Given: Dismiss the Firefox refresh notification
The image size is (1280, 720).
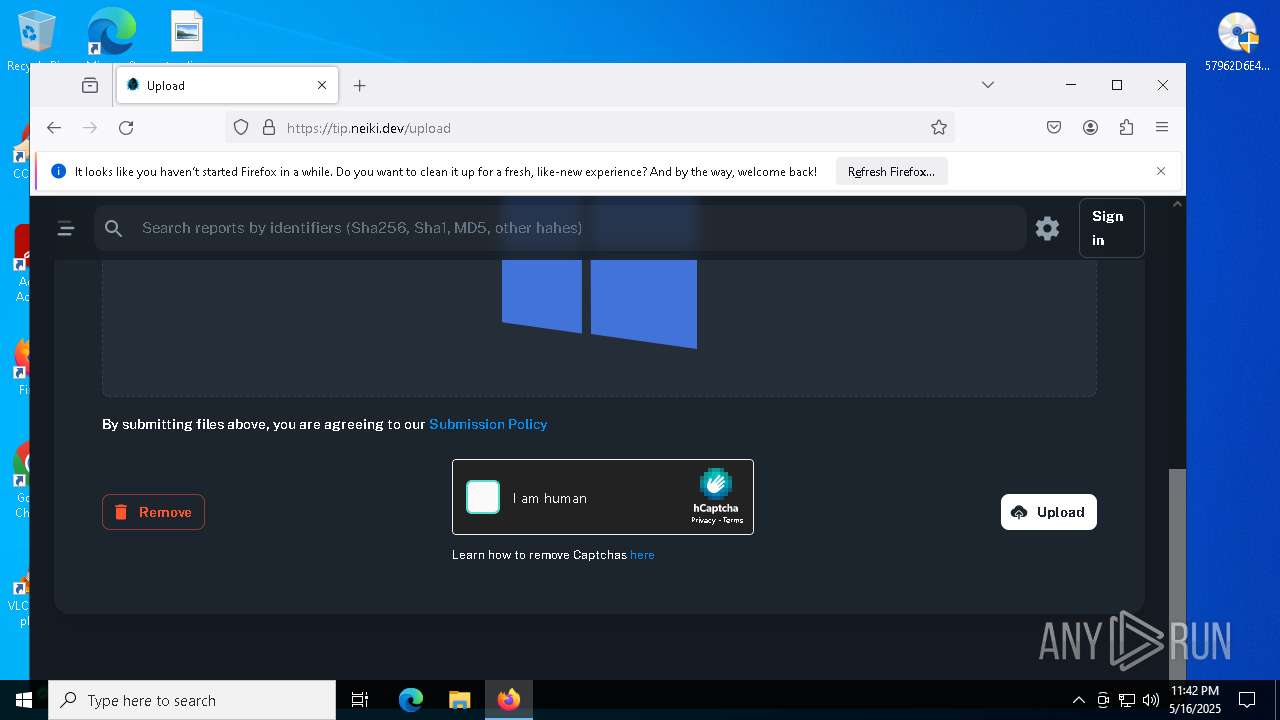Looking at the screenshot, I should coord(1161,171).
